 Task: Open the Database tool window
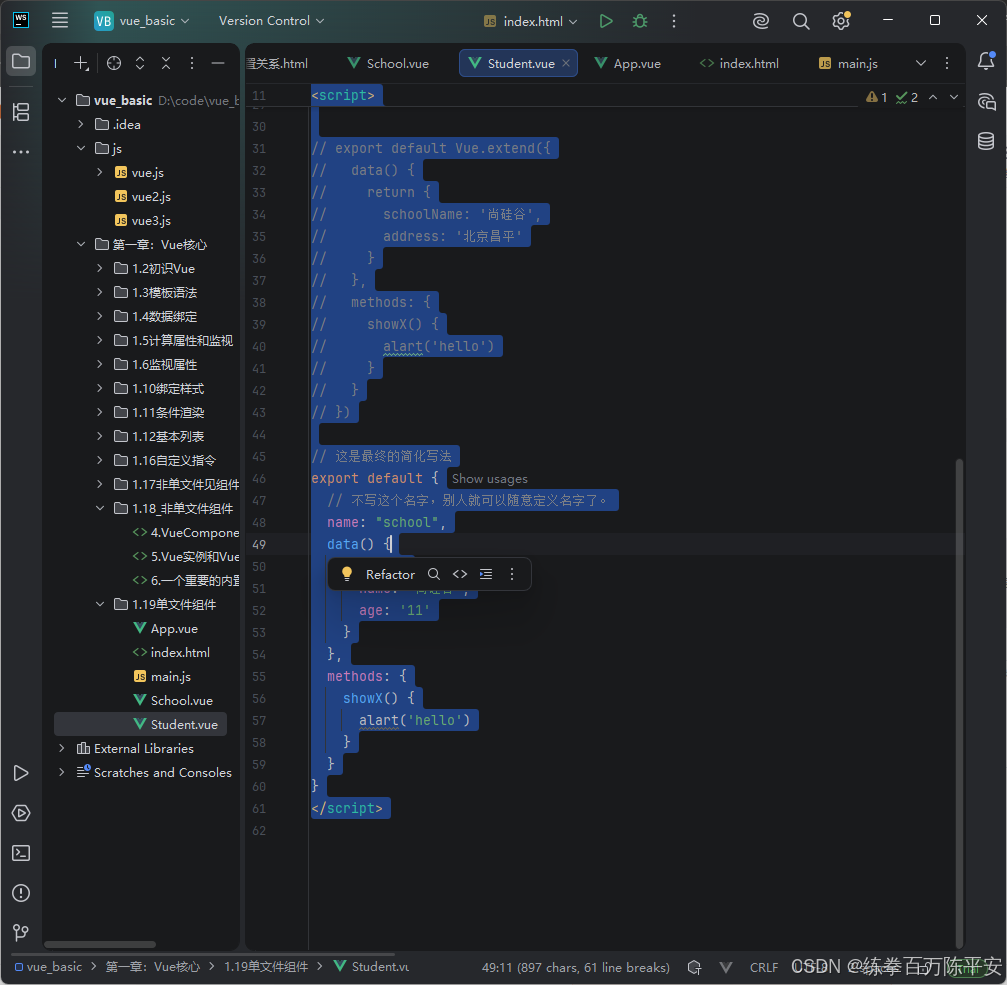point(986,141)
